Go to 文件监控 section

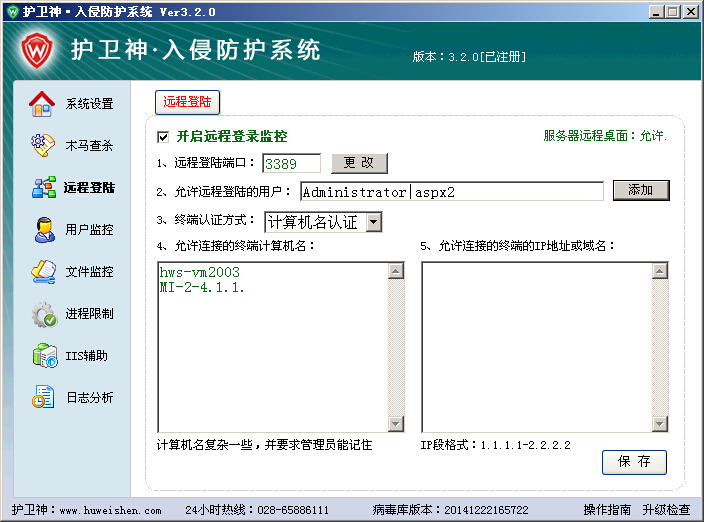[89, 272]
